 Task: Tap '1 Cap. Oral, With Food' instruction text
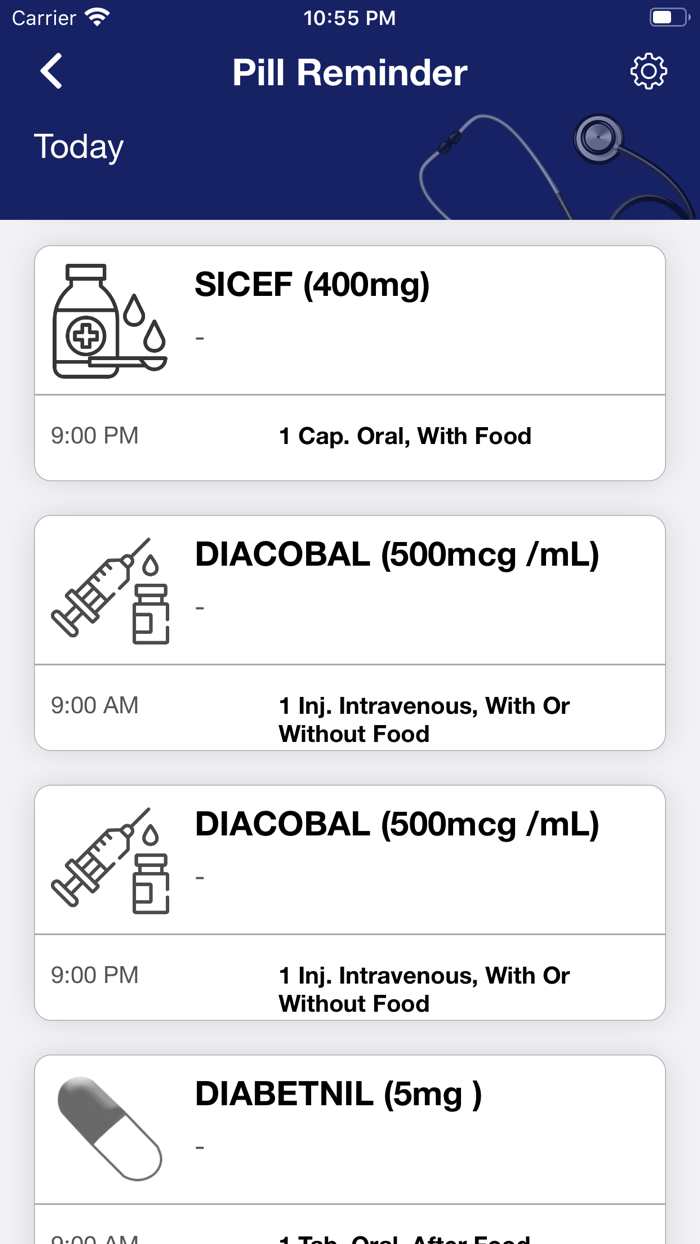coord(405,436)
